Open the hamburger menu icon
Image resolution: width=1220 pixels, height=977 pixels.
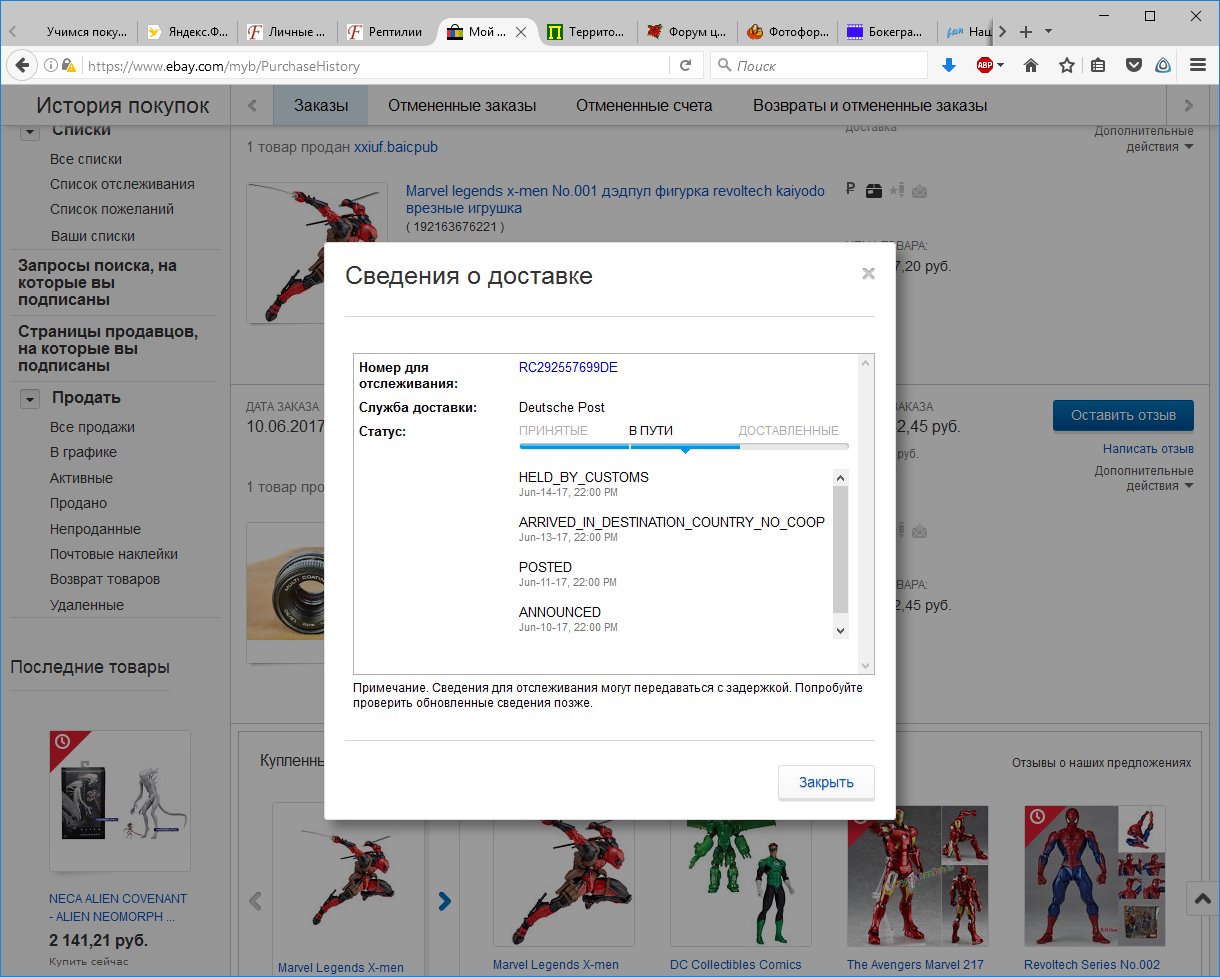1198,65
